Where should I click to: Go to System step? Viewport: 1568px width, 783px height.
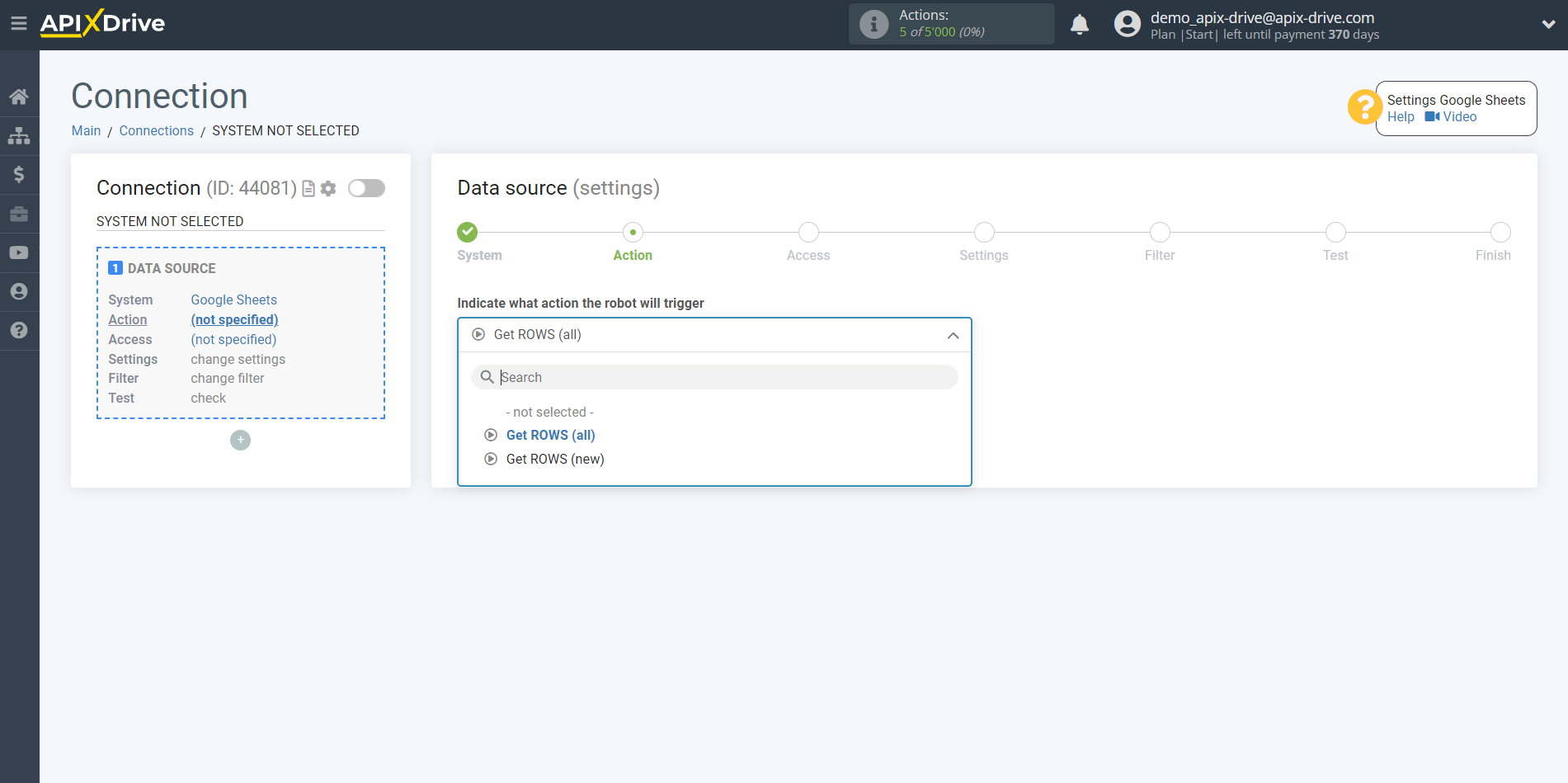point(468,233)
